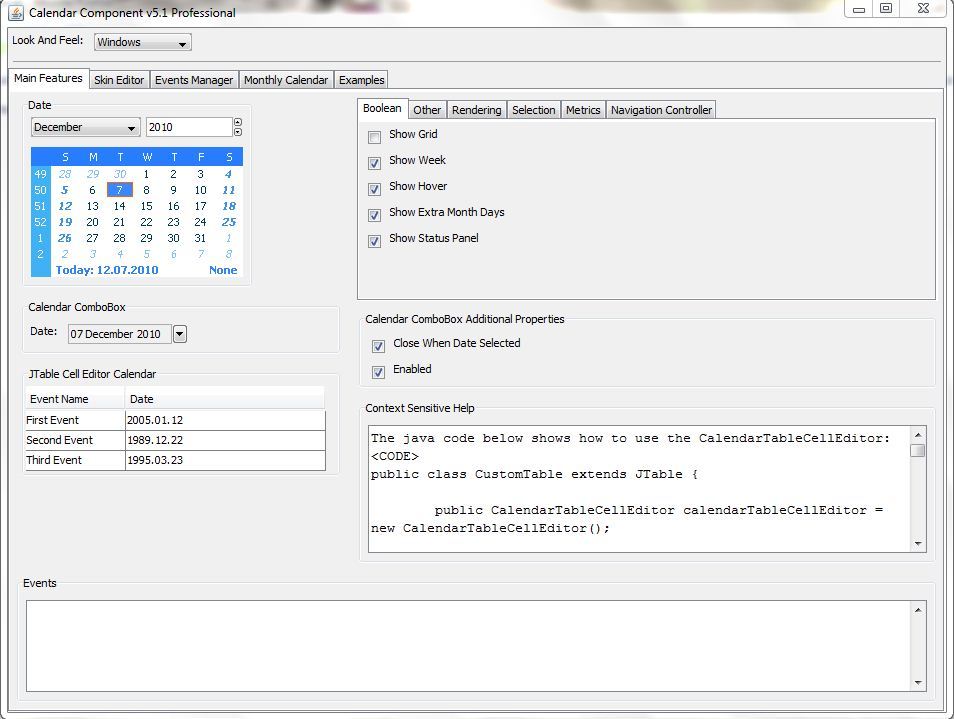Click November 28 in the calendar grid

(64, 174)
